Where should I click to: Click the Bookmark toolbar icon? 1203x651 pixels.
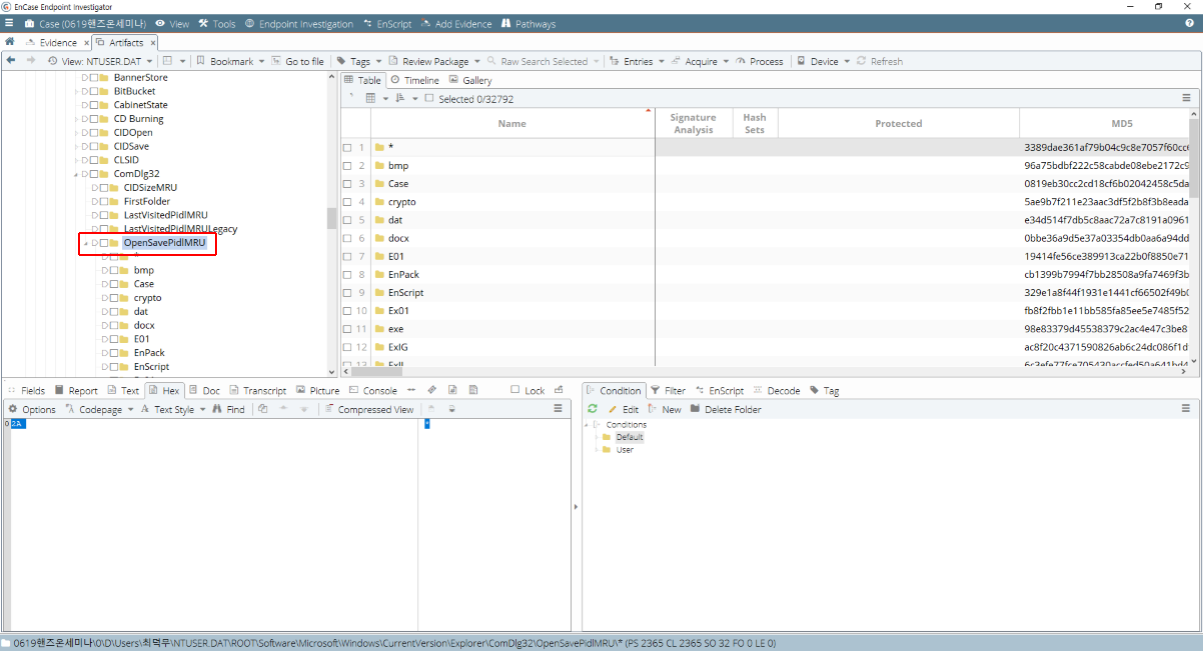pyautogui.click(x=201, y=61)
